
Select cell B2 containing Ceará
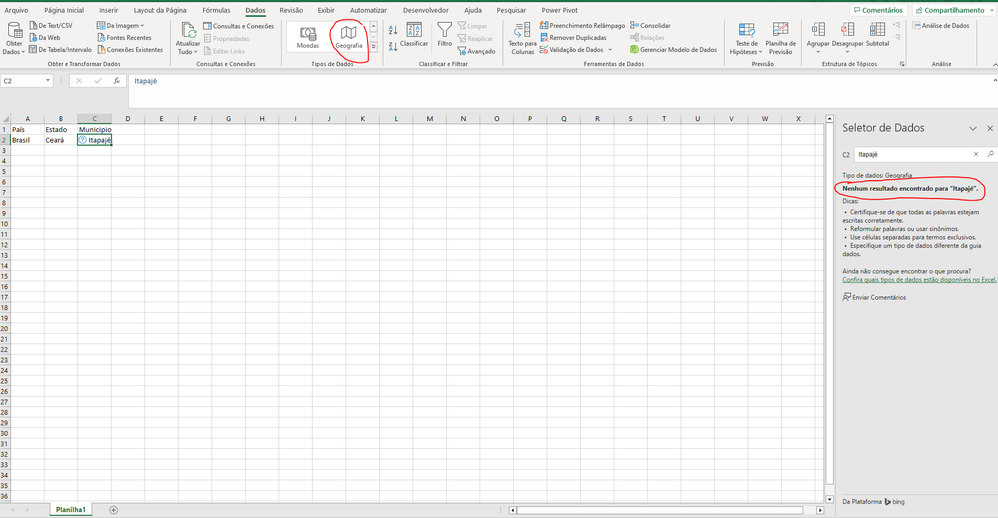point(60,140)
